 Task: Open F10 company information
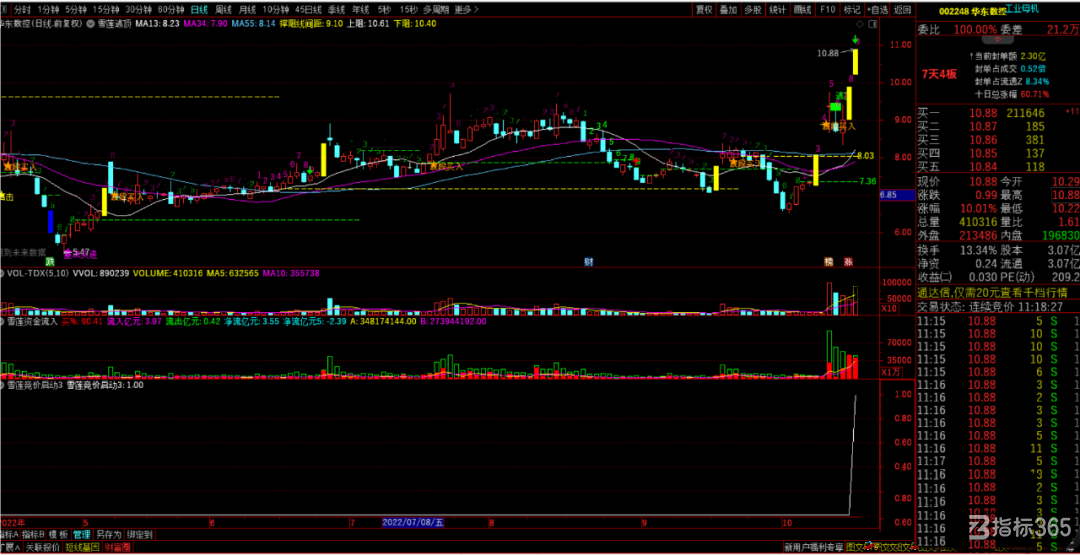tap(827, 10)
